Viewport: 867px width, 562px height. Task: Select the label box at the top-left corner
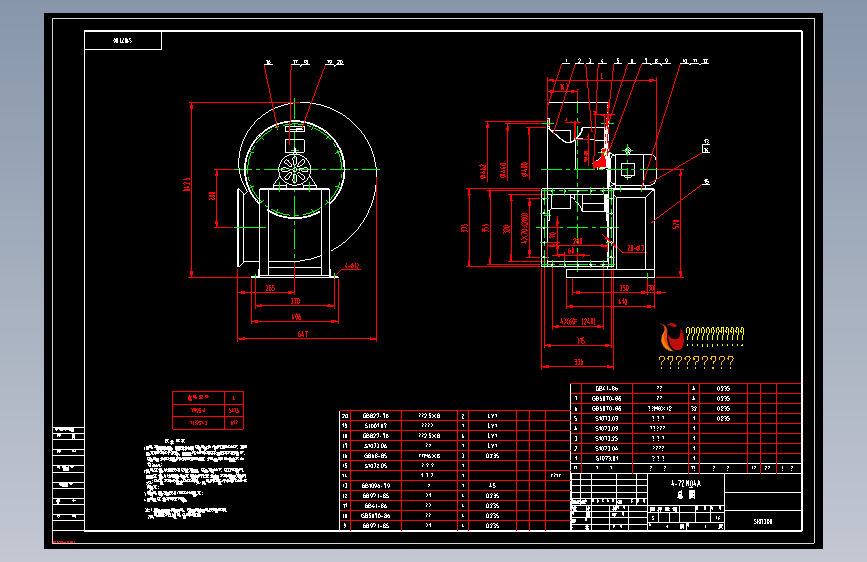123,40
